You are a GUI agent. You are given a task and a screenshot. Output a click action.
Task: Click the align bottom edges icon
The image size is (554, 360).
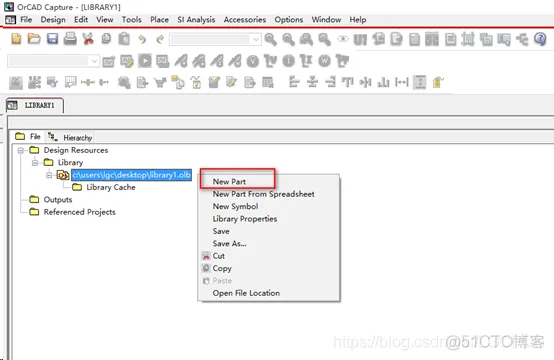pos(383,82)
